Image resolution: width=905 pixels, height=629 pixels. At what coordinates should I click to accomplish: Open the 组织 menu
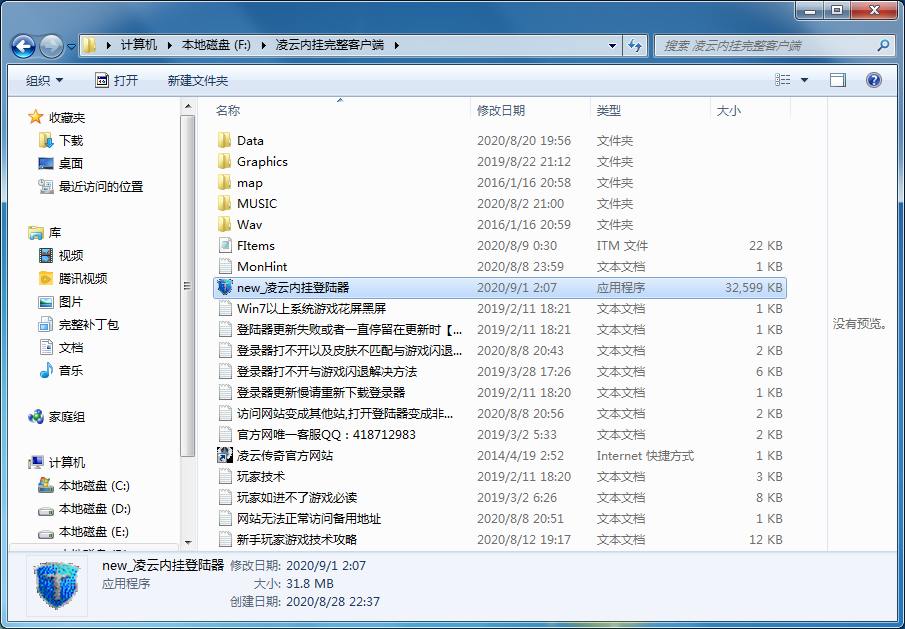[44, 80]
